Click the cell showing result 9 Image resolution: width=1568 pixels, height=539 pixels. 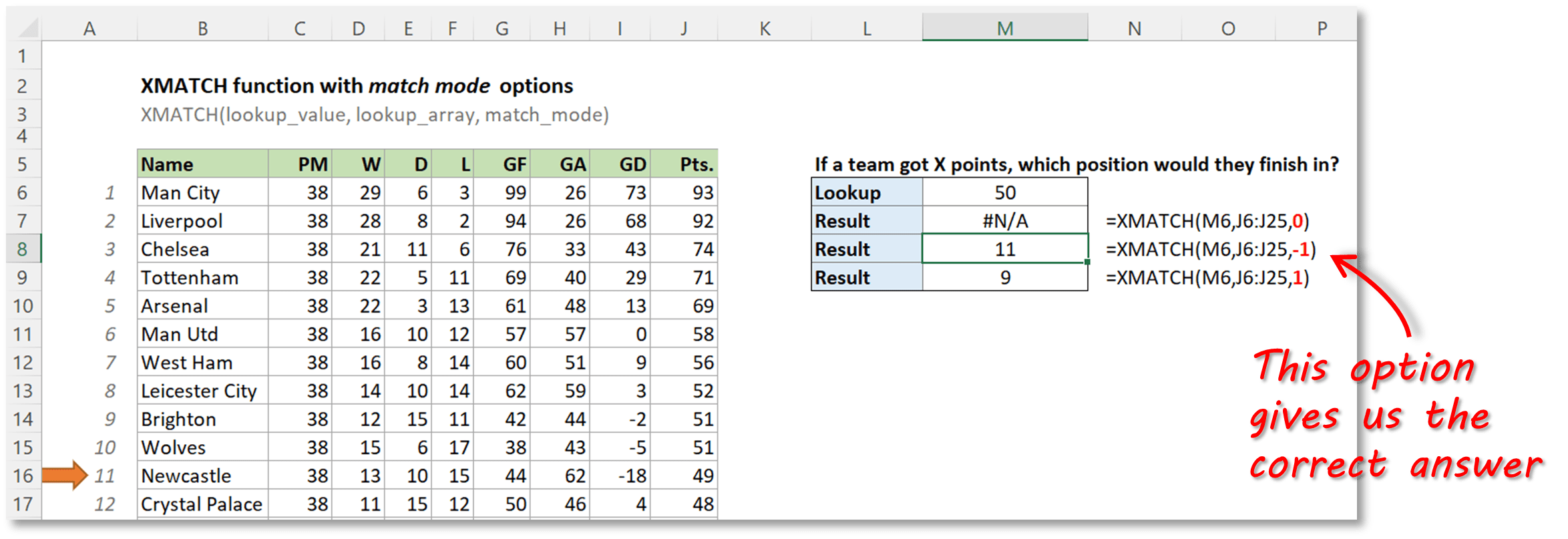[1004, 277]
